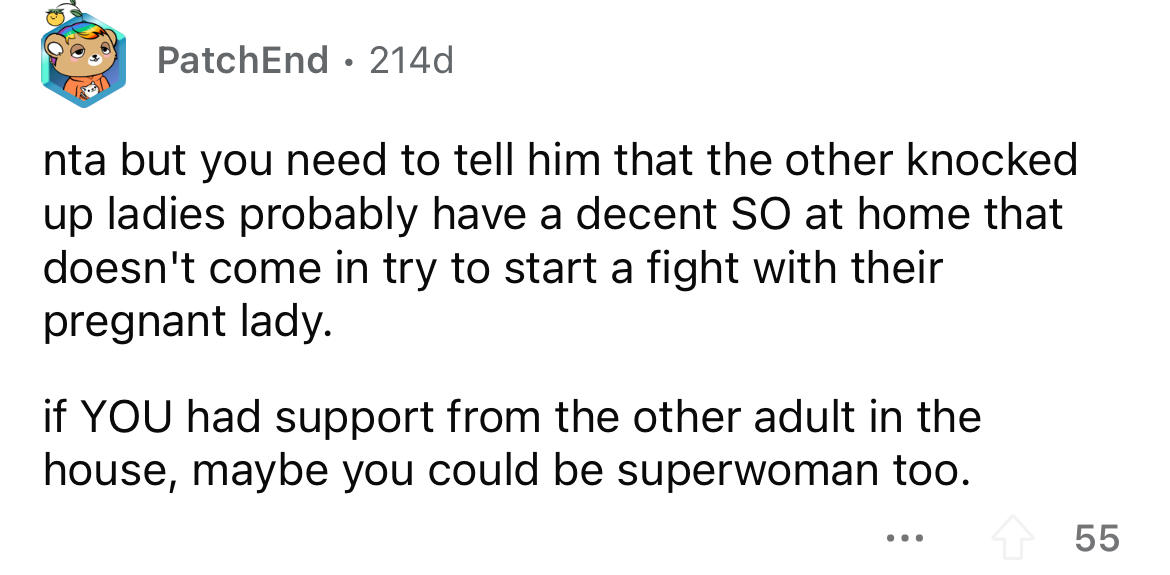Select the paragraph beginning 'if YOU had support'
Screen dimensions: 1170x575
[x=511, y=443]
